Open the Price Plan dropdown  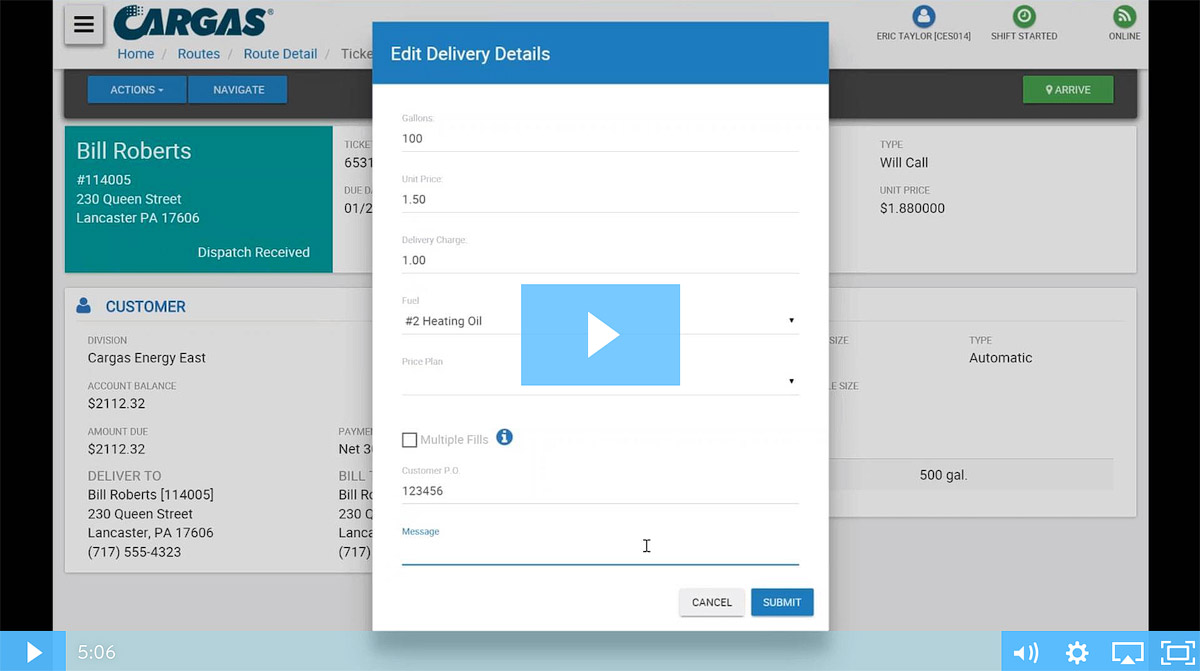pos(600,381)
